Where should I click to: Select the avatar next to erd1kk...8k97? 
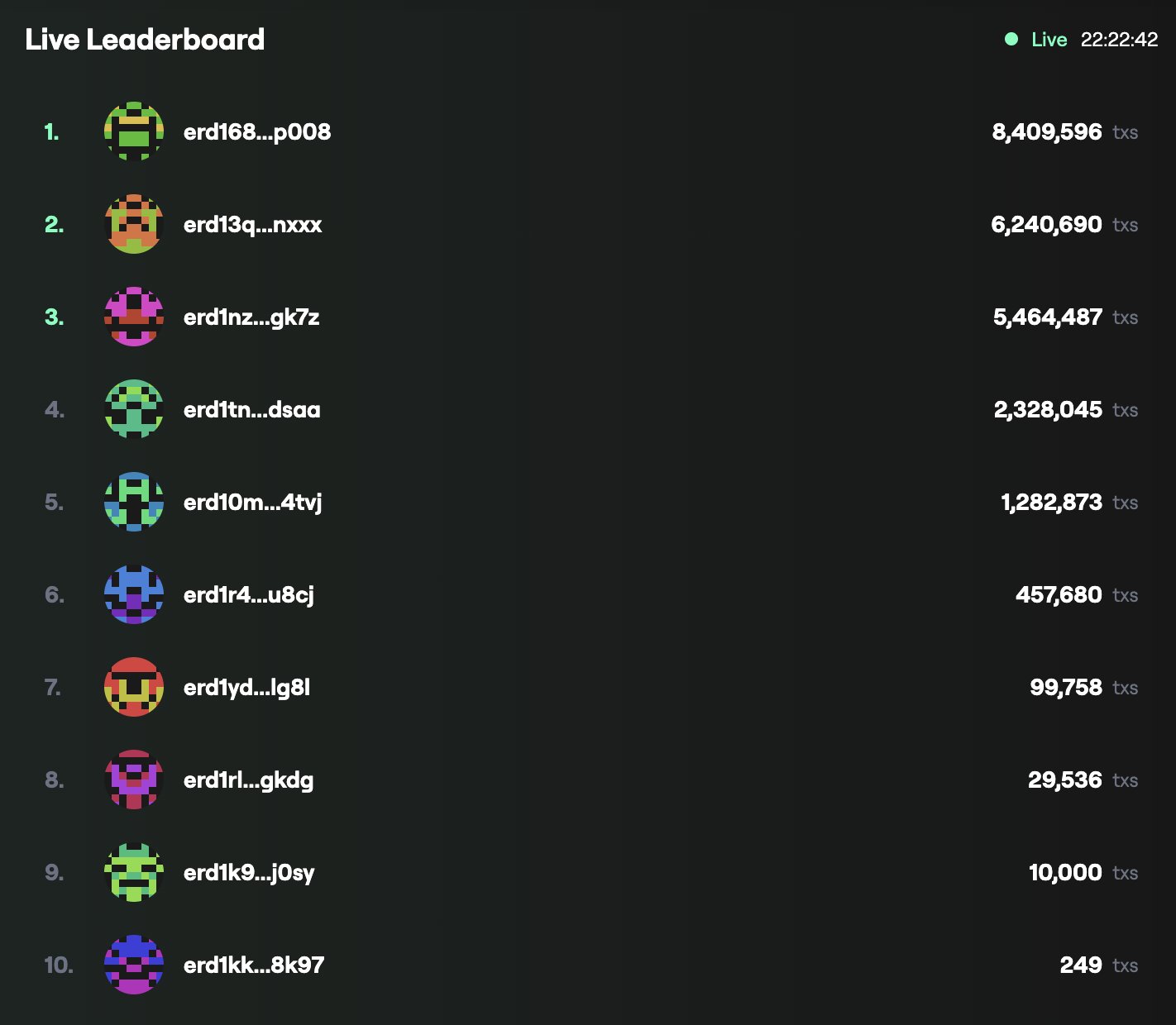[134, 965]
